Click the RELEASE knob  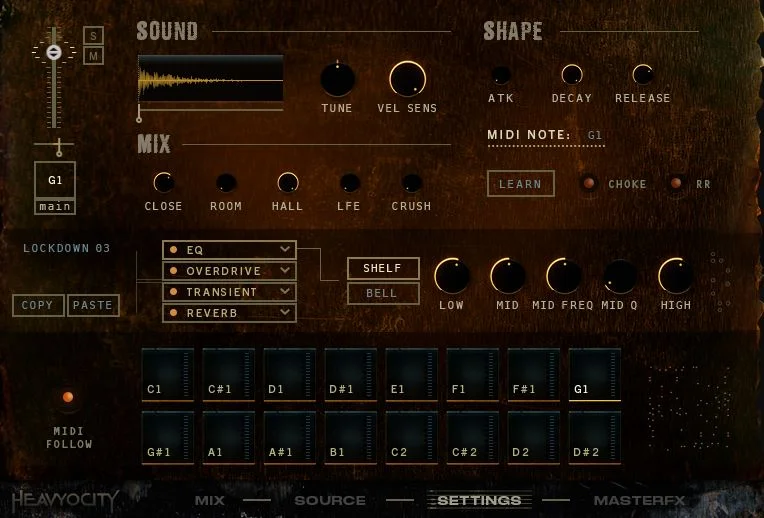[643, 75]
